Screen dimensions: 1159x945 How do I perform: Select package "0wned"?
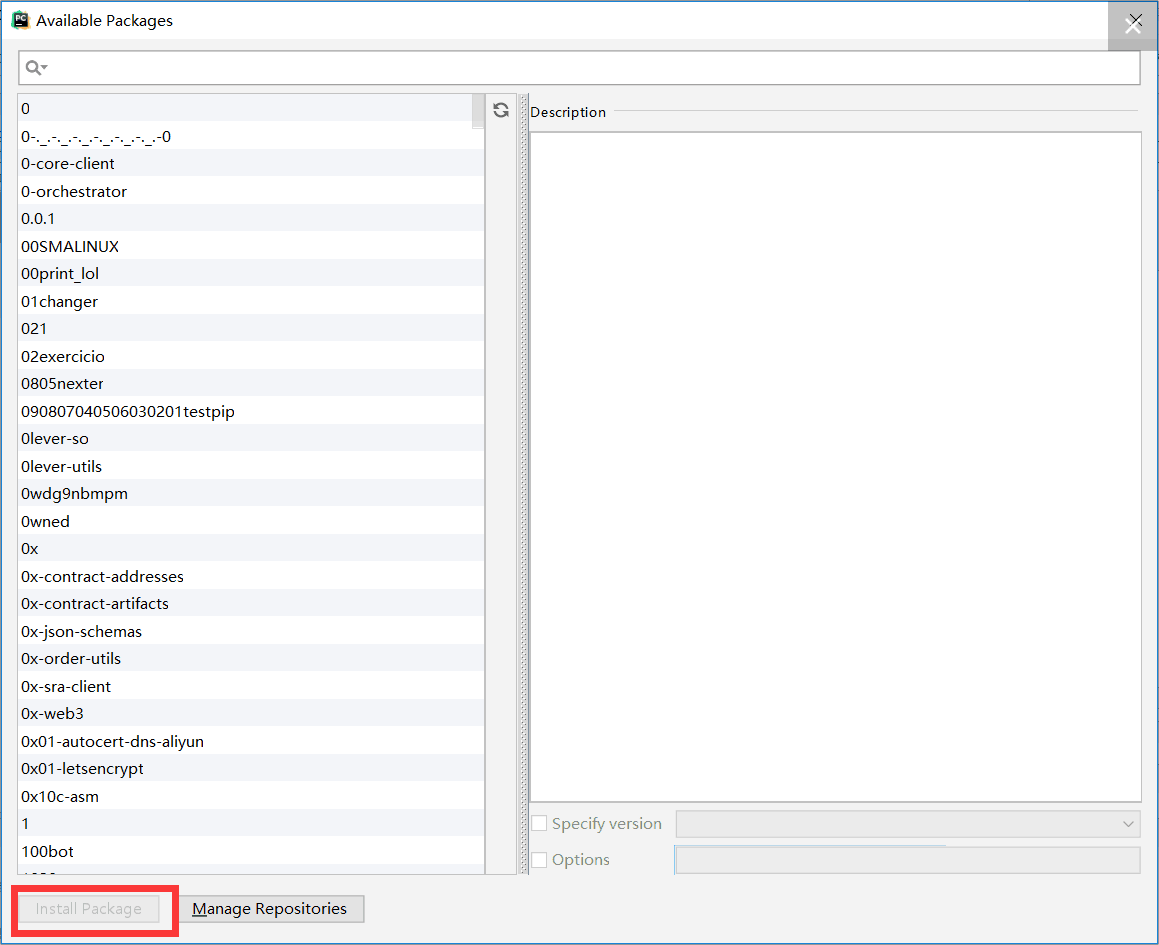point(251,521)
